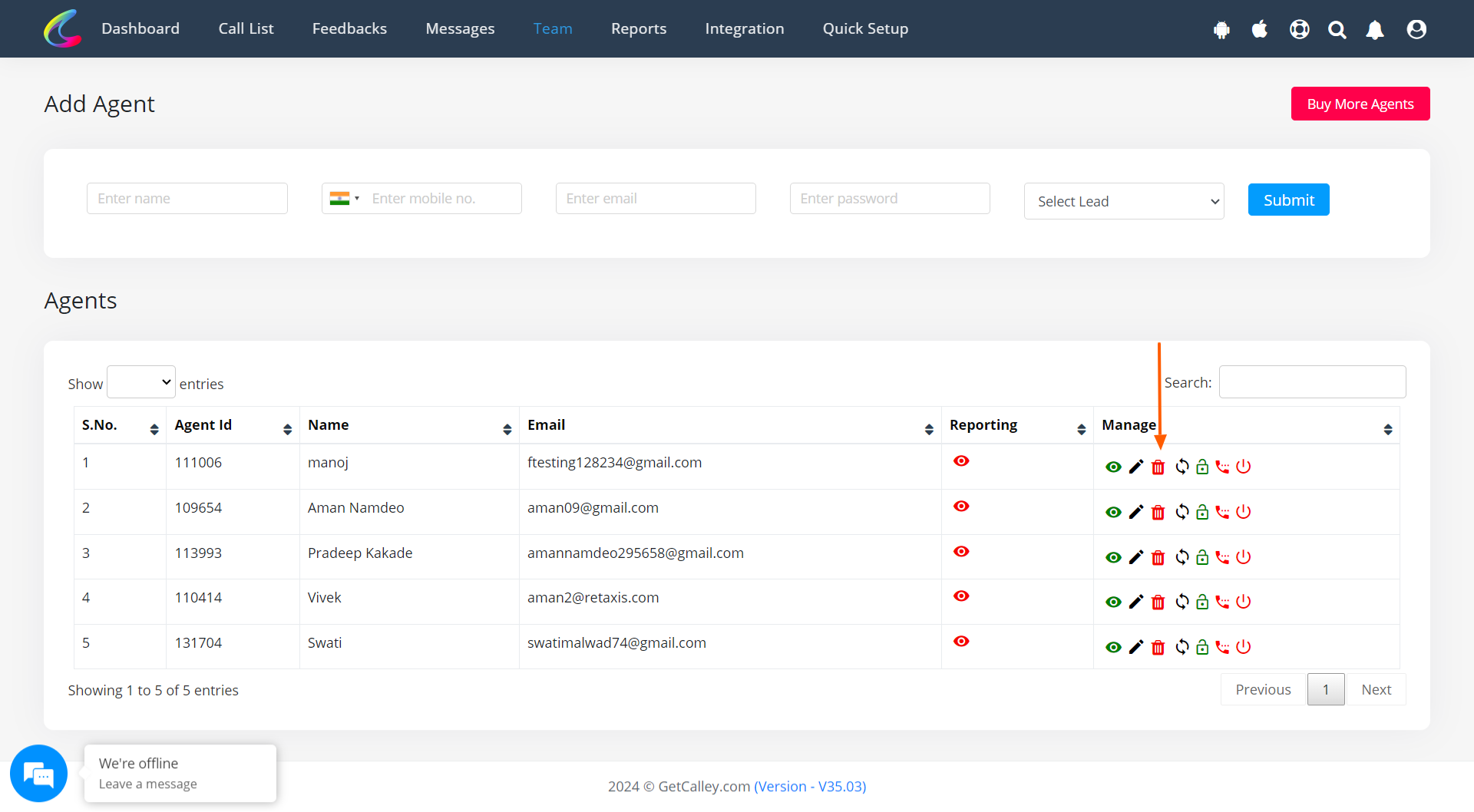Select page 1 in pagination
This screenshot has height=812, width=1474.
(x=1326, y=689)
